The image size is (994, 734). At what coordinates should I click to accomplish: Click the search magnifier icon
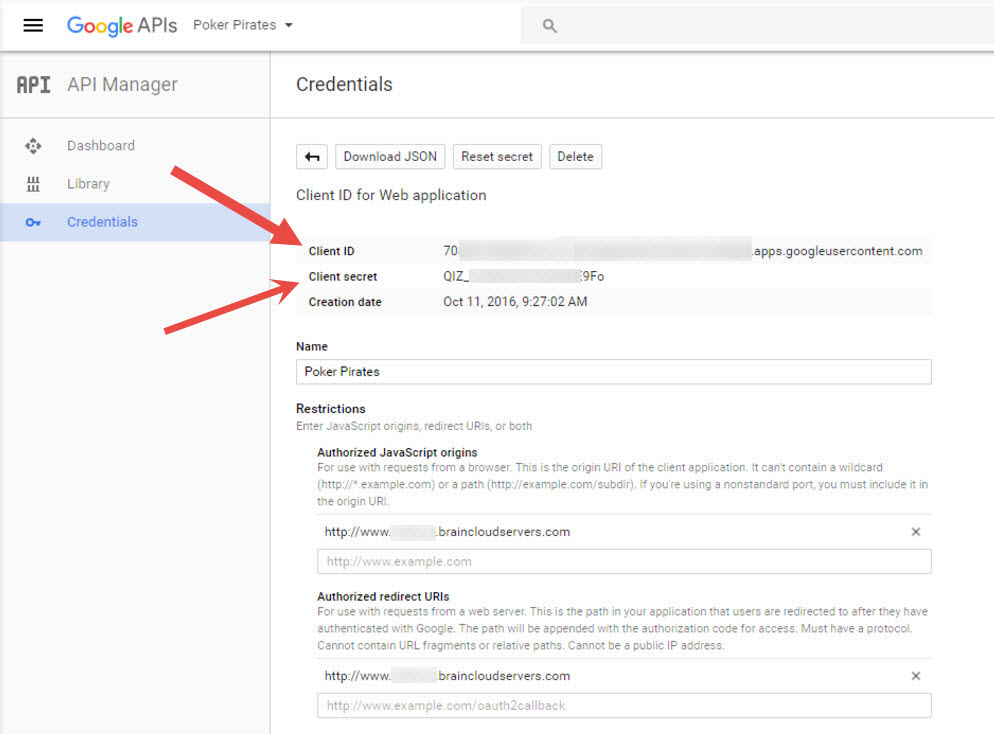[550, 26]
